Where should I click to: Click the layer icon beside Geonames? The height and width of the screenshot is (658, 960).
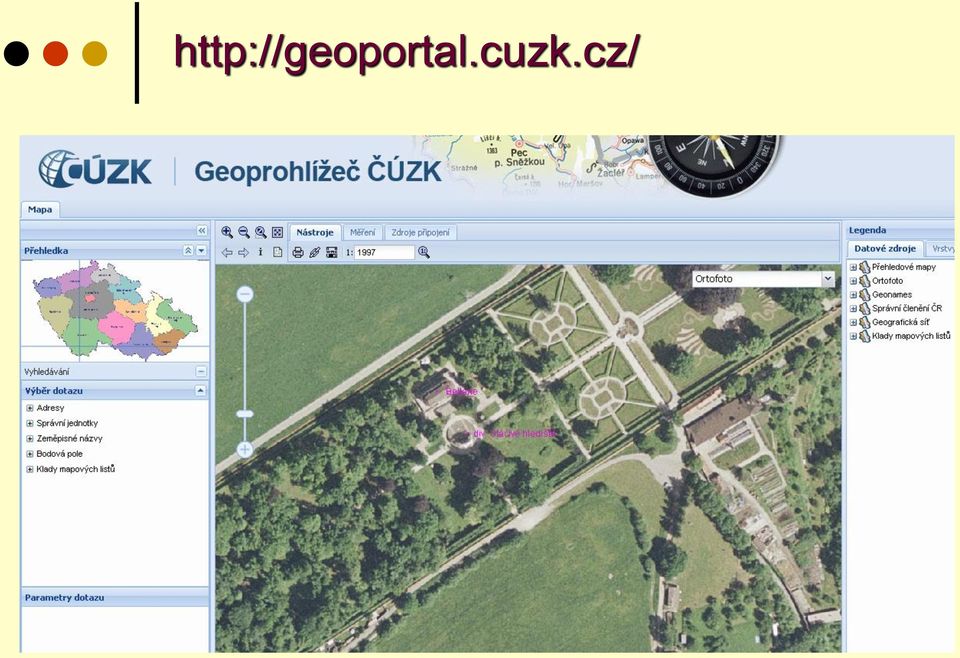(x=864, y=294)
